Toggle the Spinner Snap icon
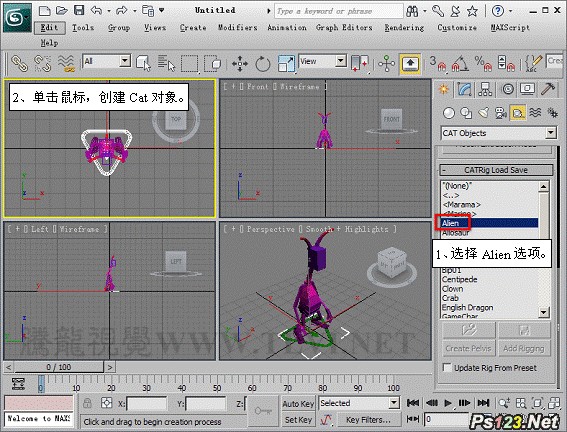This screenshot has height=432, width=567. [x=506, y=63]
